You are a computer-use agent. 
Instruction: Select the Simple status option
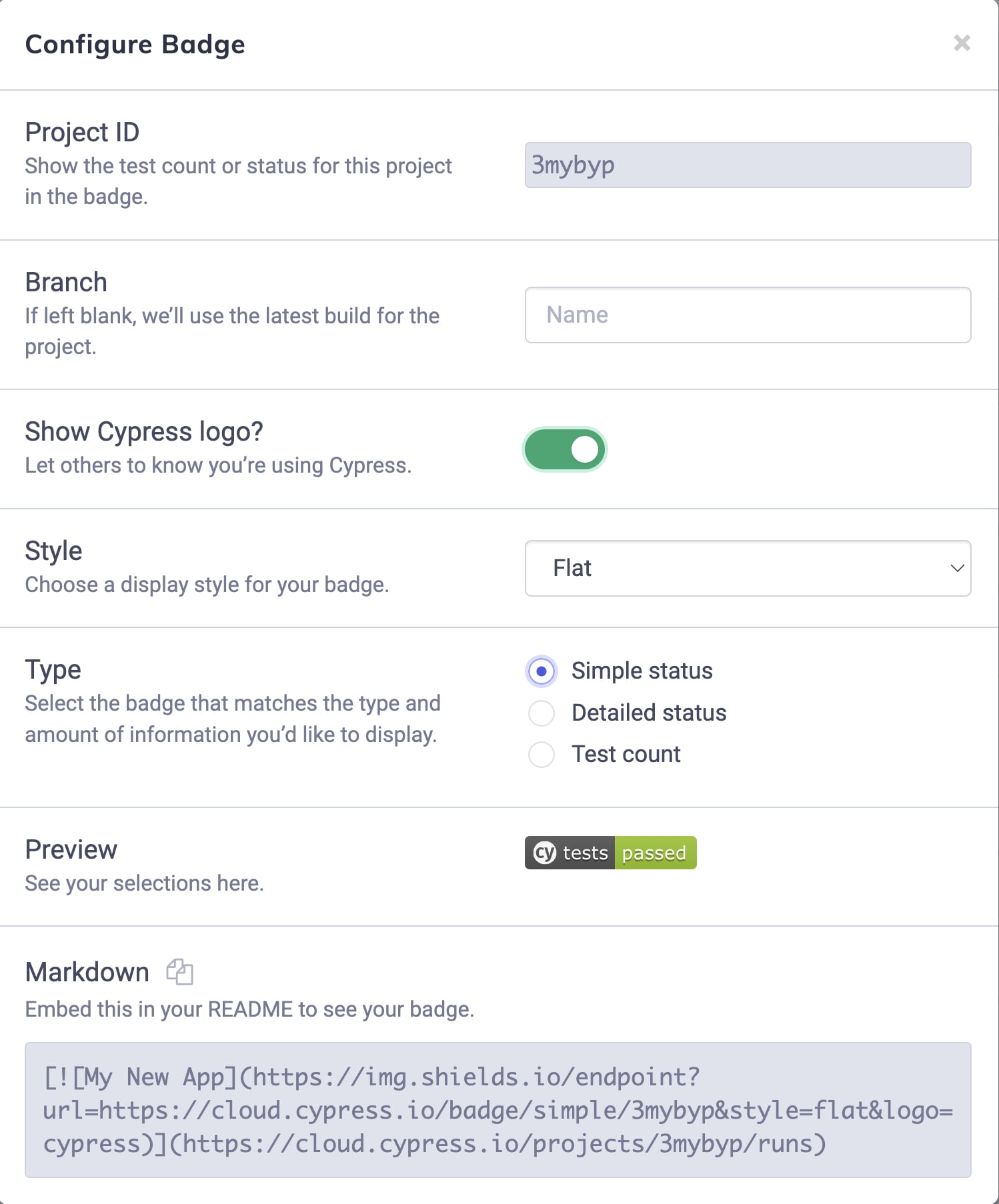(541, 672)
